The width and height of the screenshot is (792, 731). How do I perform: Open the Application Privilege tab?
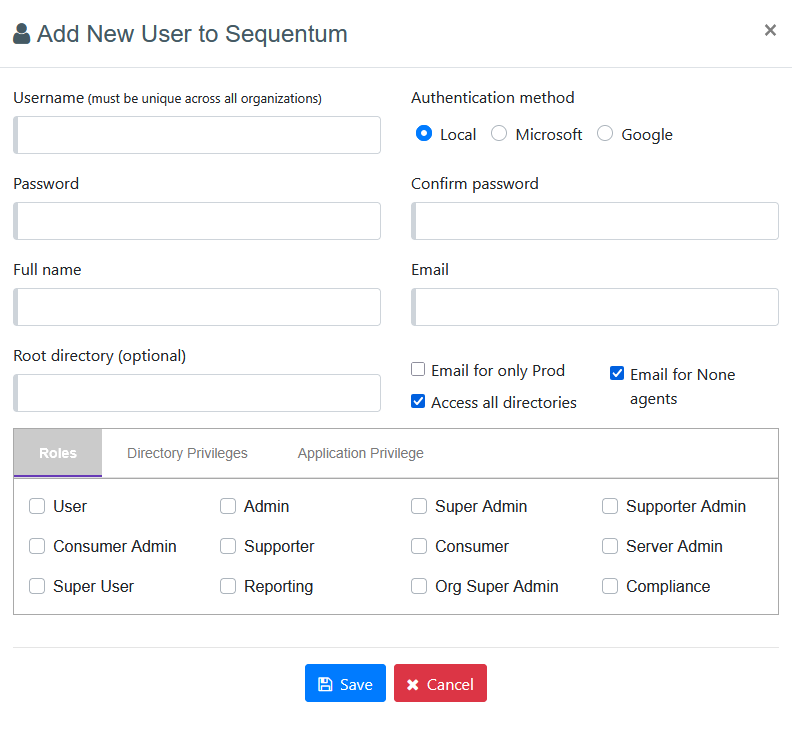pyautogui.click(x=360, y=453)
